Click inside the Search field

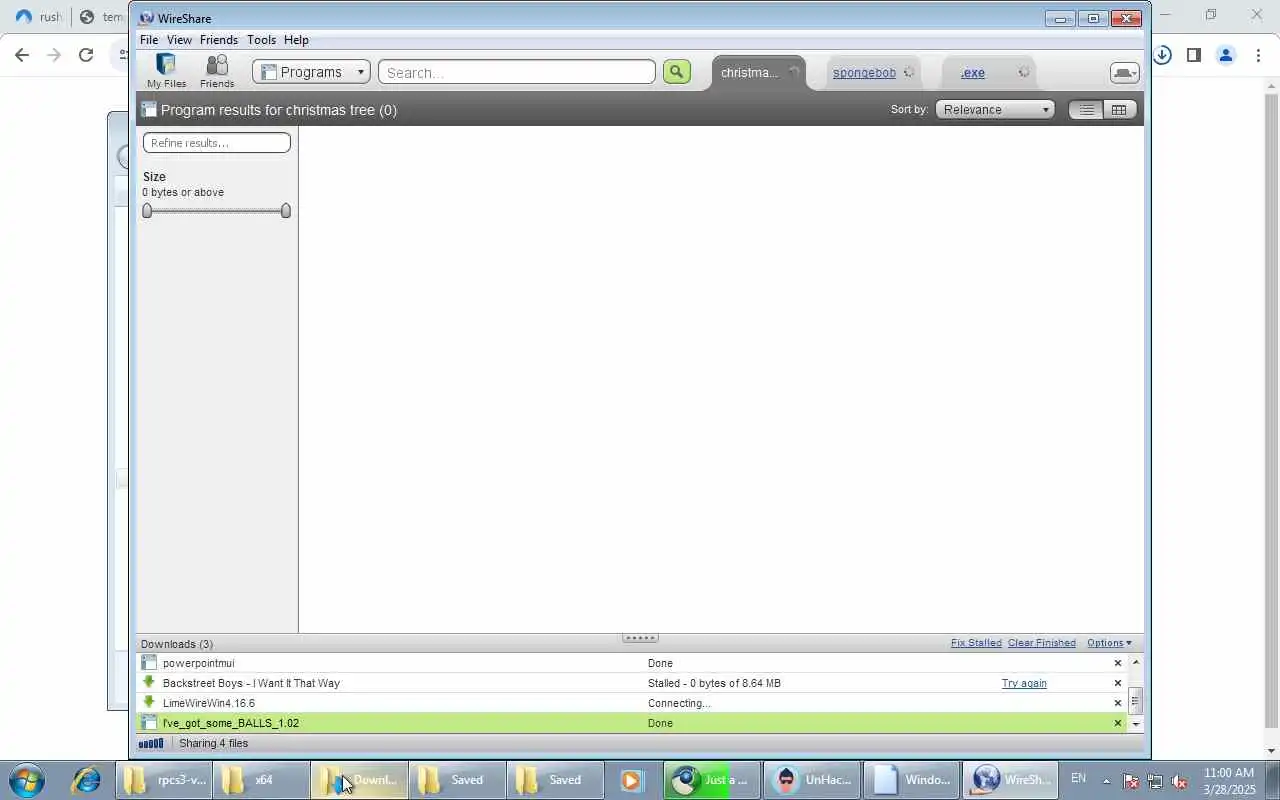tap(517, 72)
